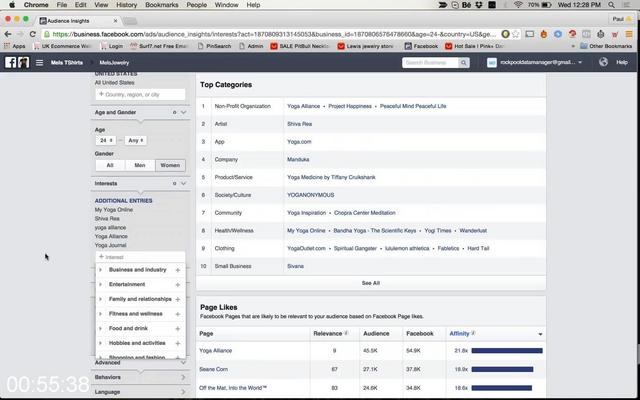Click the Off the Mat affinity bar
Image resolution: width=640 pixels, height=400 pixels.
tap(502, 388)
